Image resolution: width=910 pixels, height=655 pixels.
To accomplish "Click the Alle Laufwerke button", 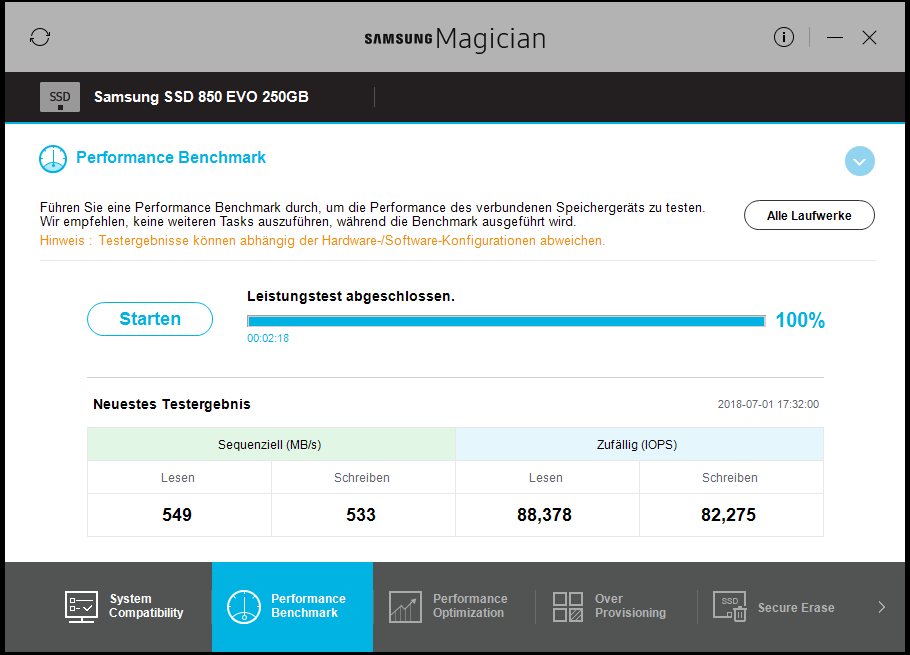I will pos(809,215).
